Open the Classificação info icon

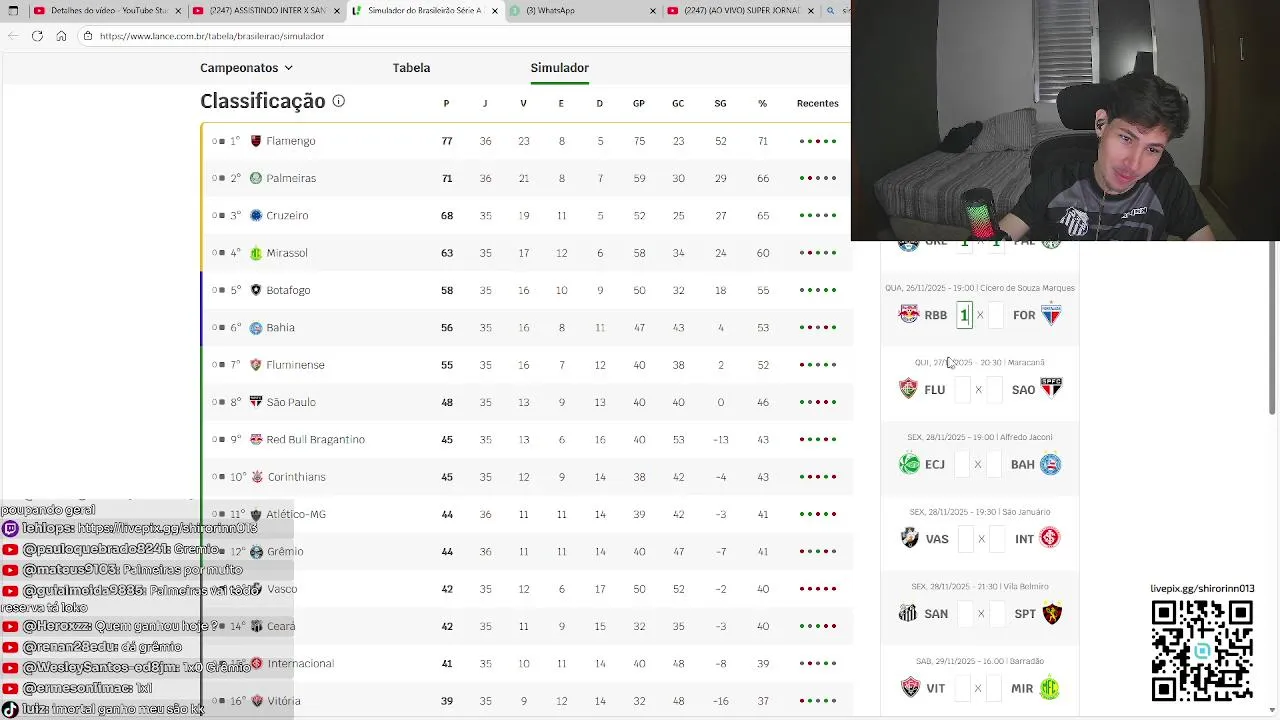tap(338, 101)
